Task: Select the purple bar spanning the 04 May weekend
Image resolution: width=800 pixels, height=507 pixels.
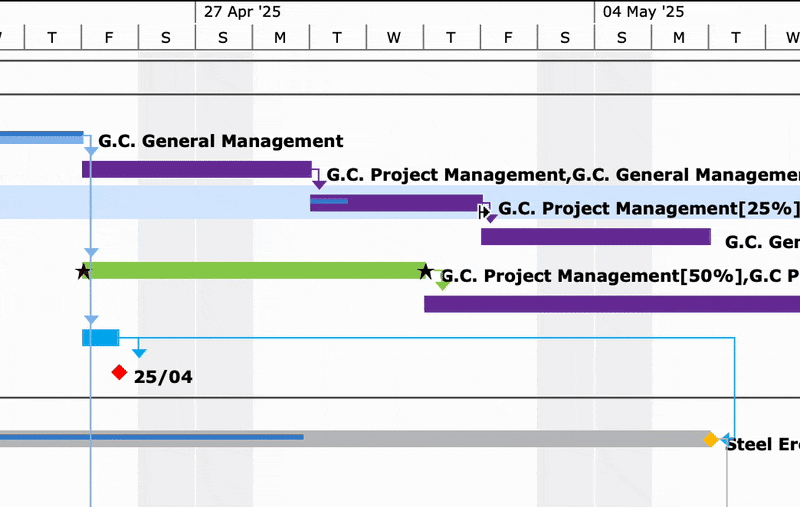Action: coord(596,237)
